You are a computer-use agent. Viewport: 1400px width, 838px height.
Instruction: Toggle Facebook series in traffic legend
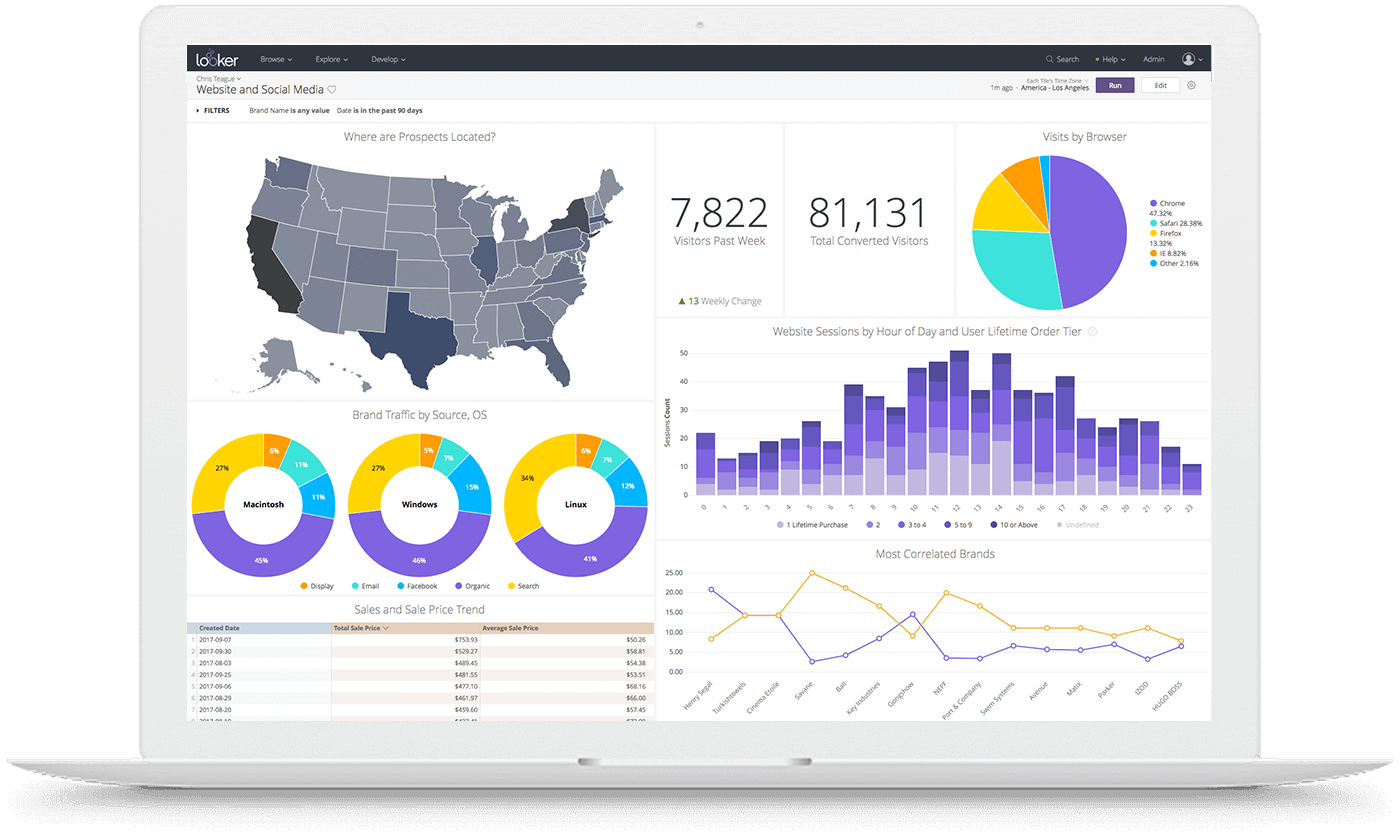click(x=417, y=586)
